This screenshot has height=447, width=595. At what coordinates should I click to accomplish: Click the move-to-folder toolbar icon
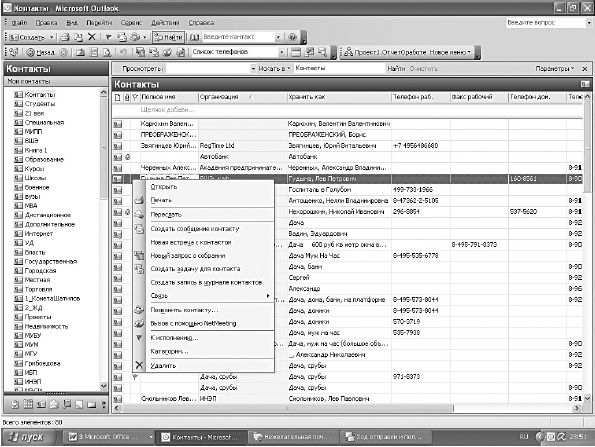click(79, 37)
